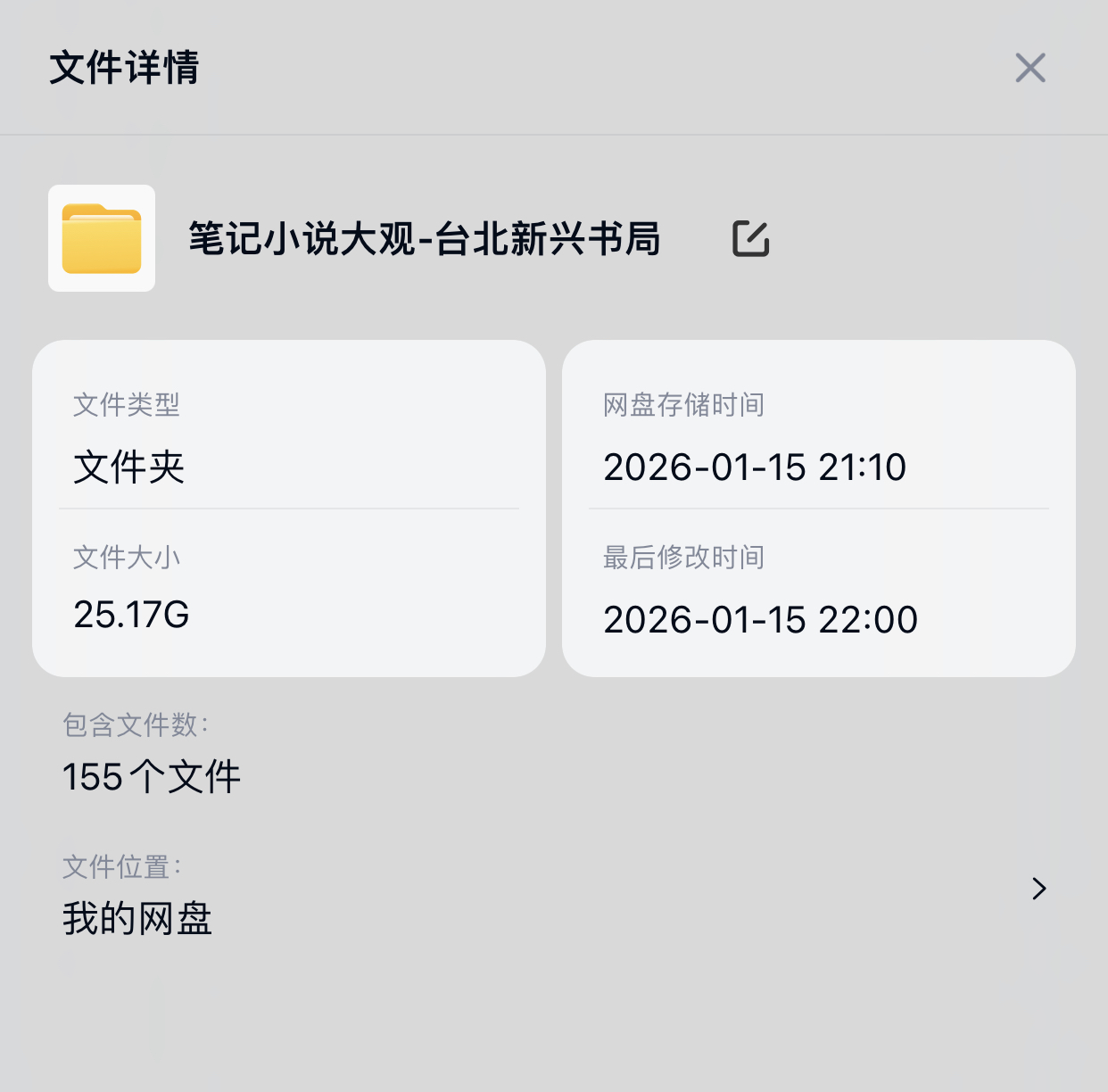
Task: Click the divider line under 文件夹
Action: point(289,509)
